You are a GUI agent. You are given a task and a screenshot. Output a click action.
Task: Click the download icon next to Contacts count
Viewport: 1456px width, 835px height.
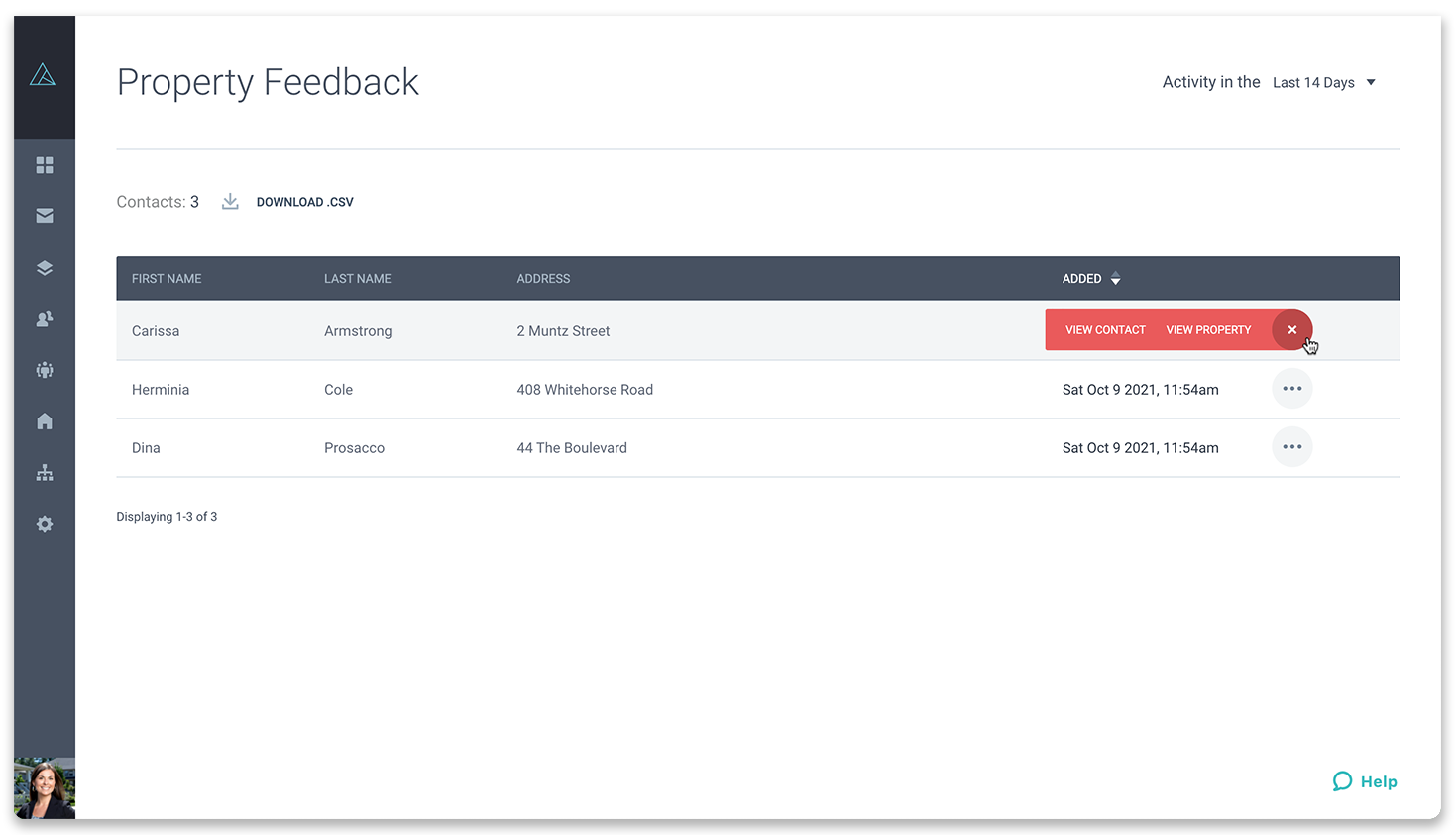click(x=230, y=201)
